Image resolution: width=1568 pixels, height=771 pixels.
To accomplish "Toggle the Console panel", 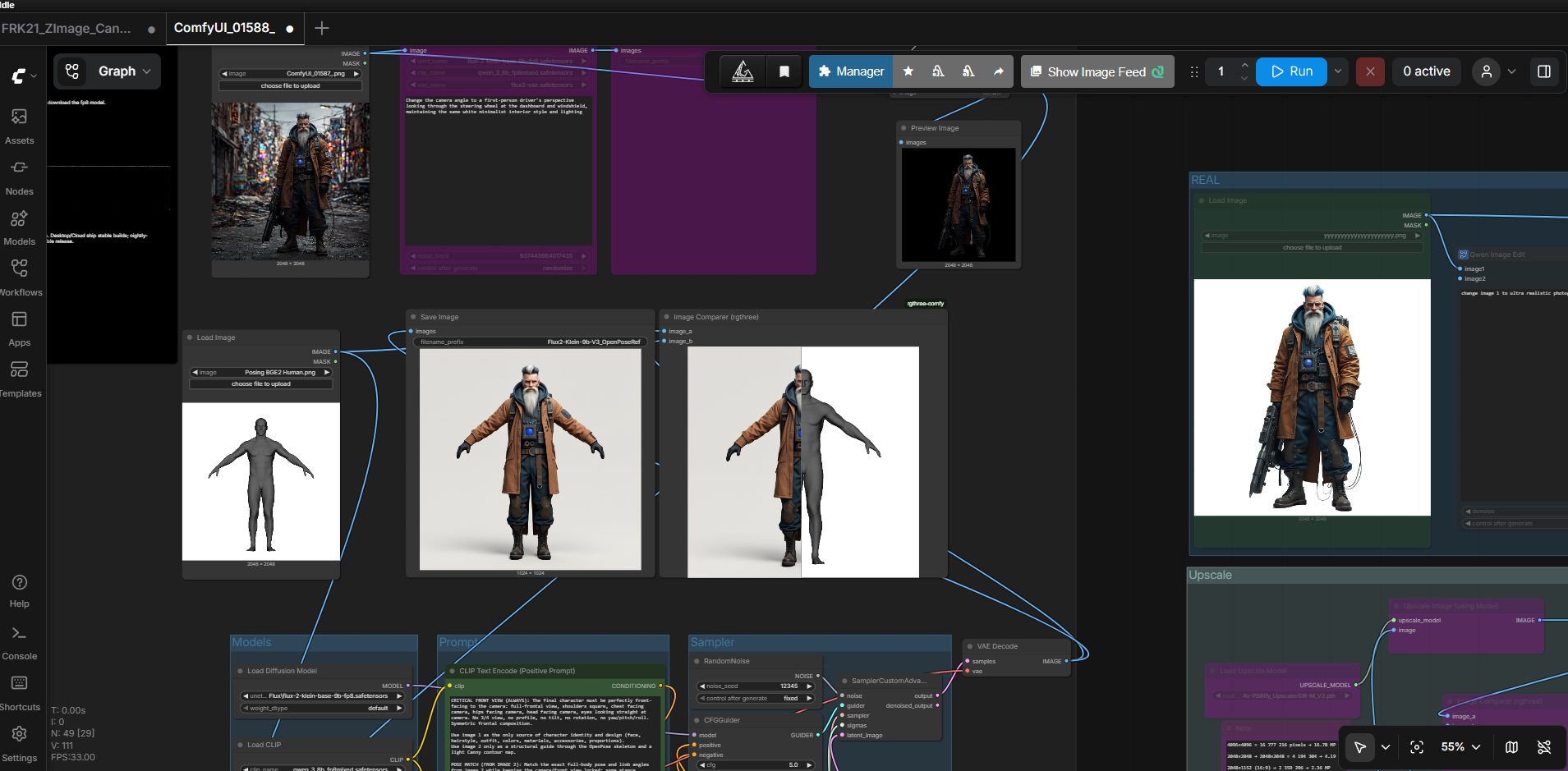I will point(20,643).
